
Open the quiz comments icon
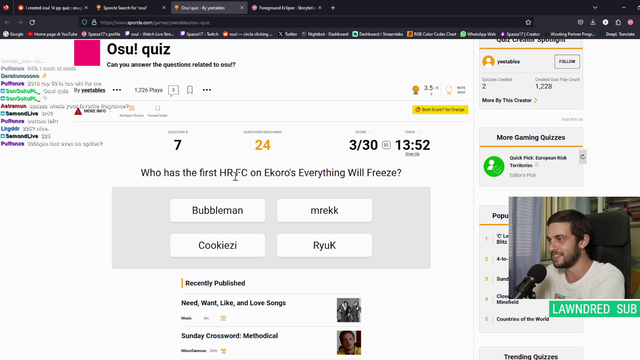(173, 90)
